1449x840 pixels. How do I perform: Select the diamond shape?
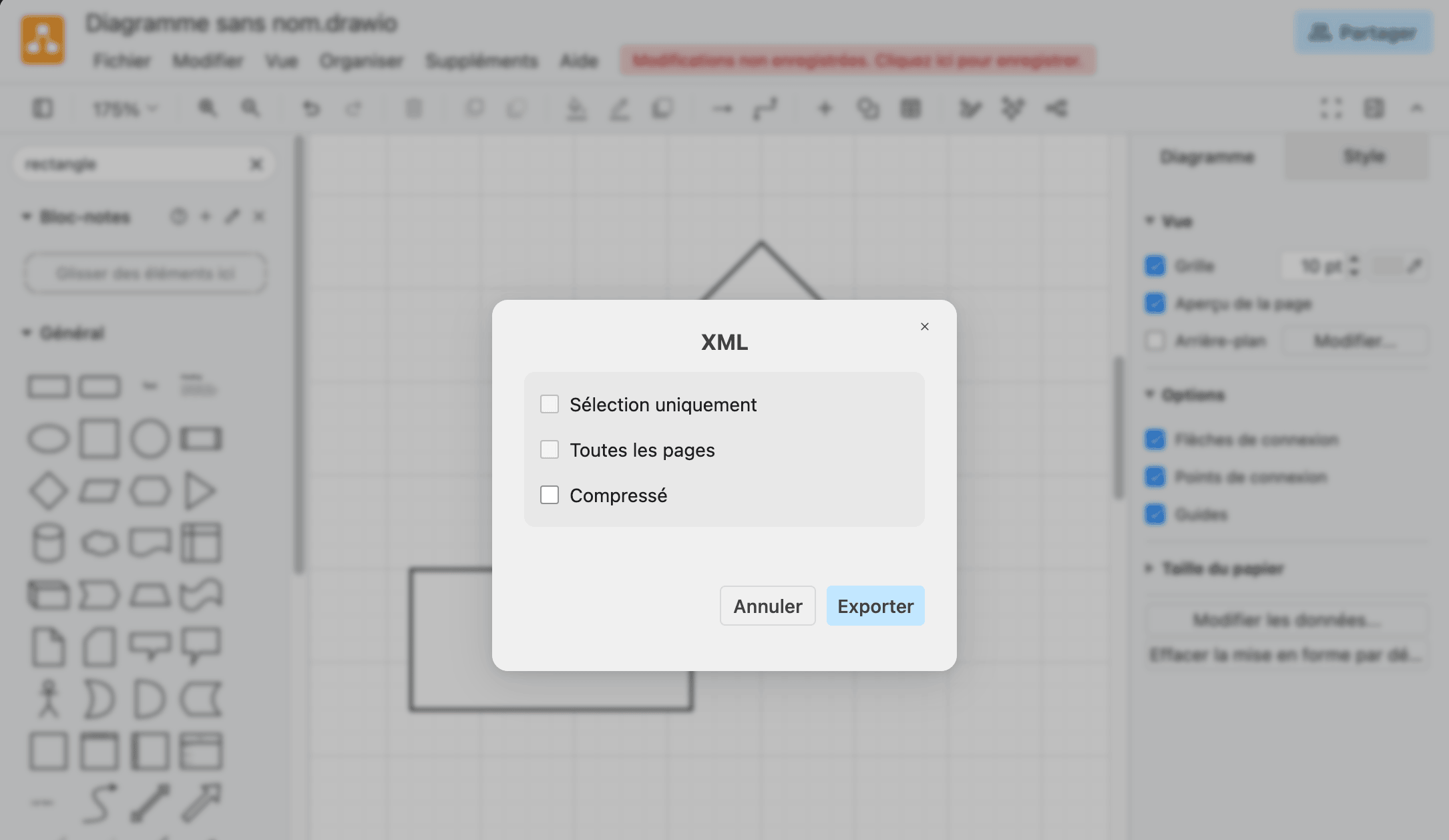click(x=48, y=491)
